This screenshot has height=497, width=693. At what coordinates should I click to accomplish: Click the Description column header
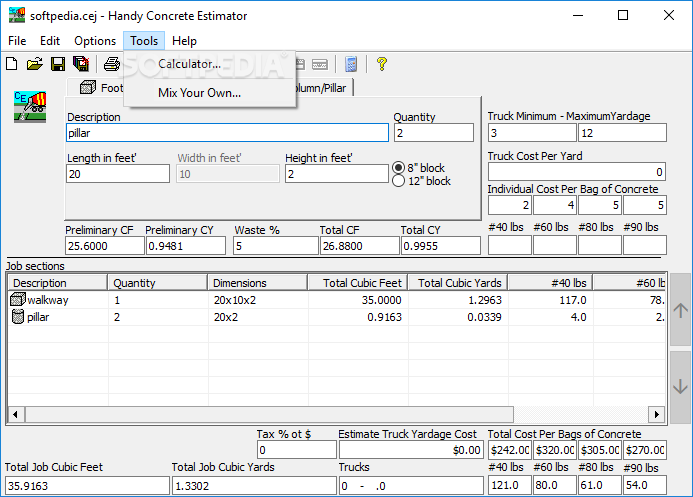click(x=57, y=283)
